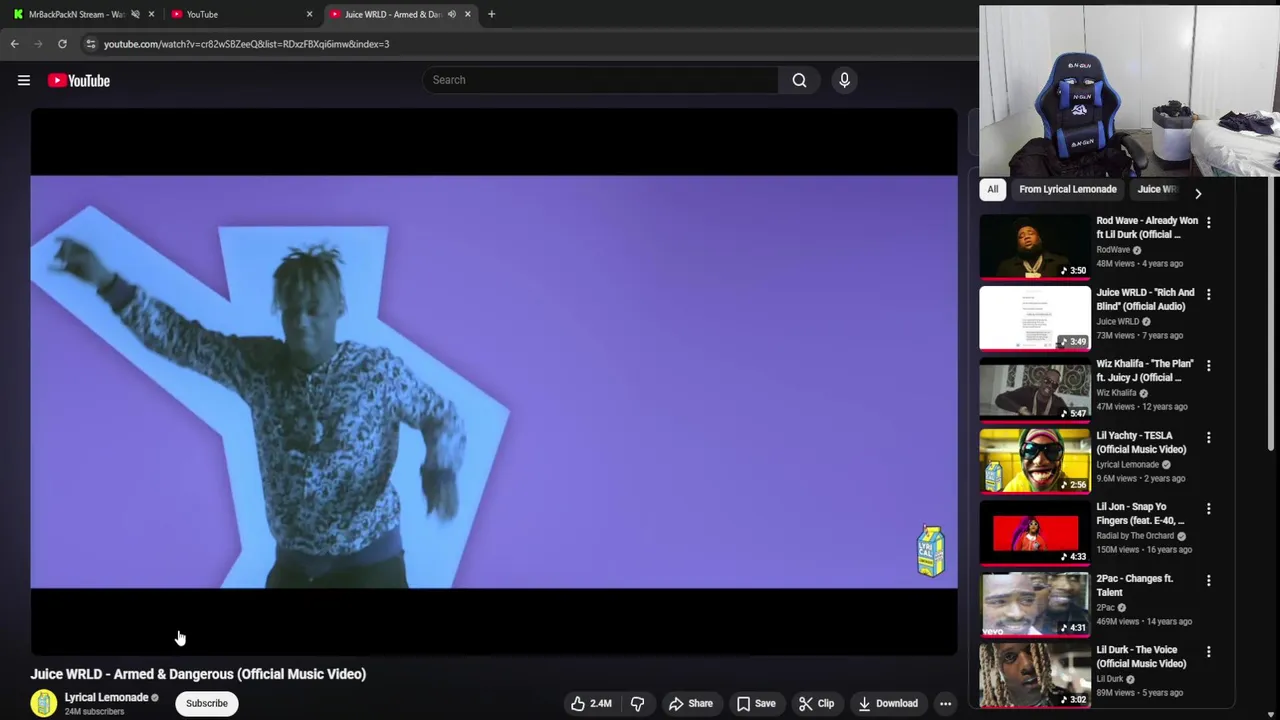Click the address bar URL
Screen dimensions: 1280x720
(246, 44)
